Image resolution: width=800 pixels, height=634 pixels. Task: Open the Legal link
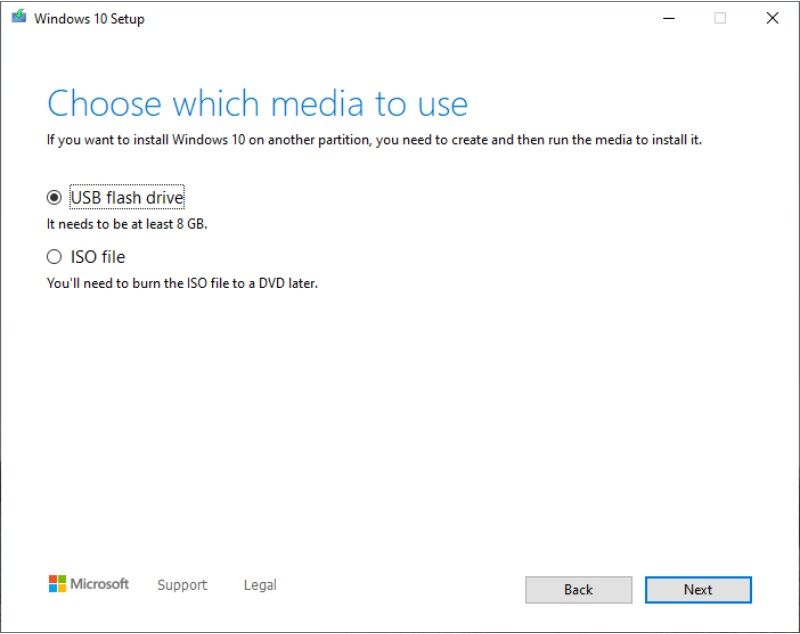[x=259, y=585]
